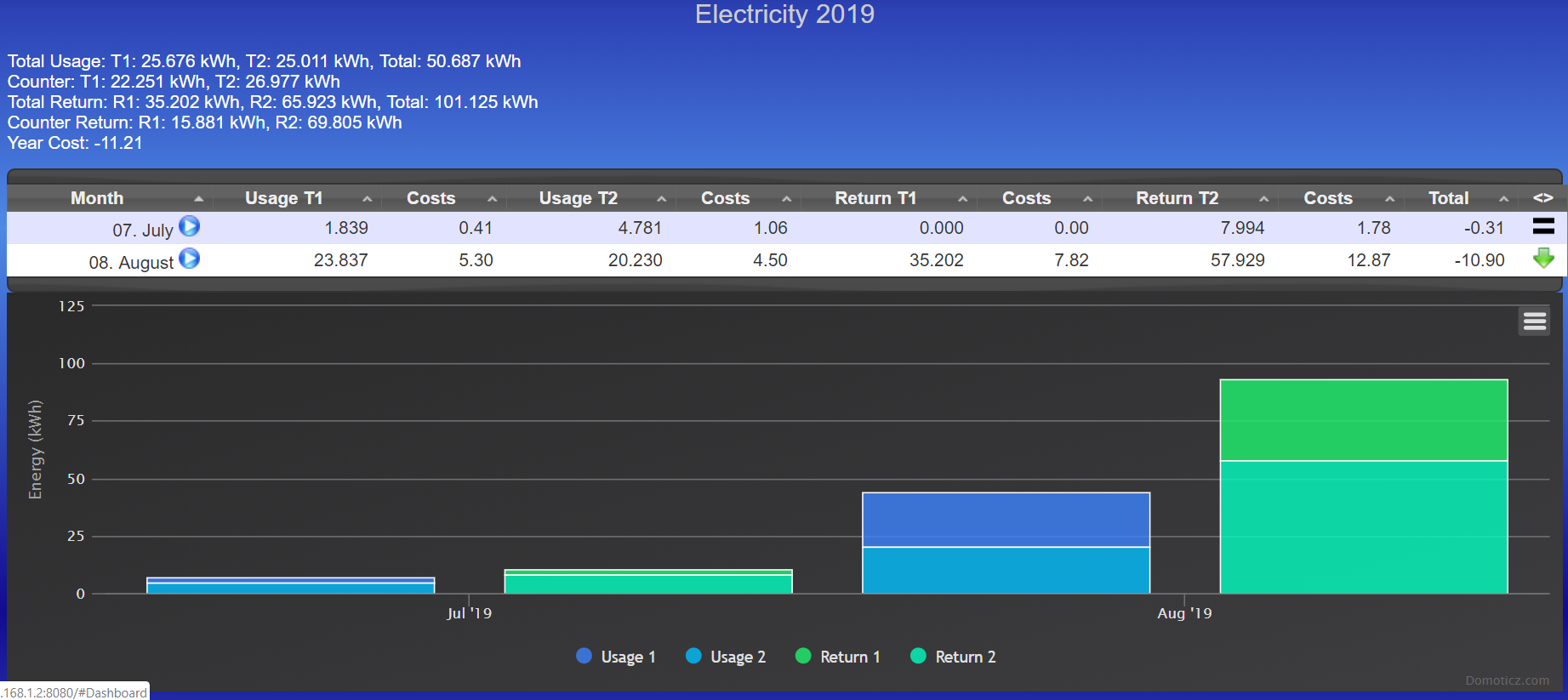
Task: Click the Aug '19 axis label
Action: [x=1184, y=613]
